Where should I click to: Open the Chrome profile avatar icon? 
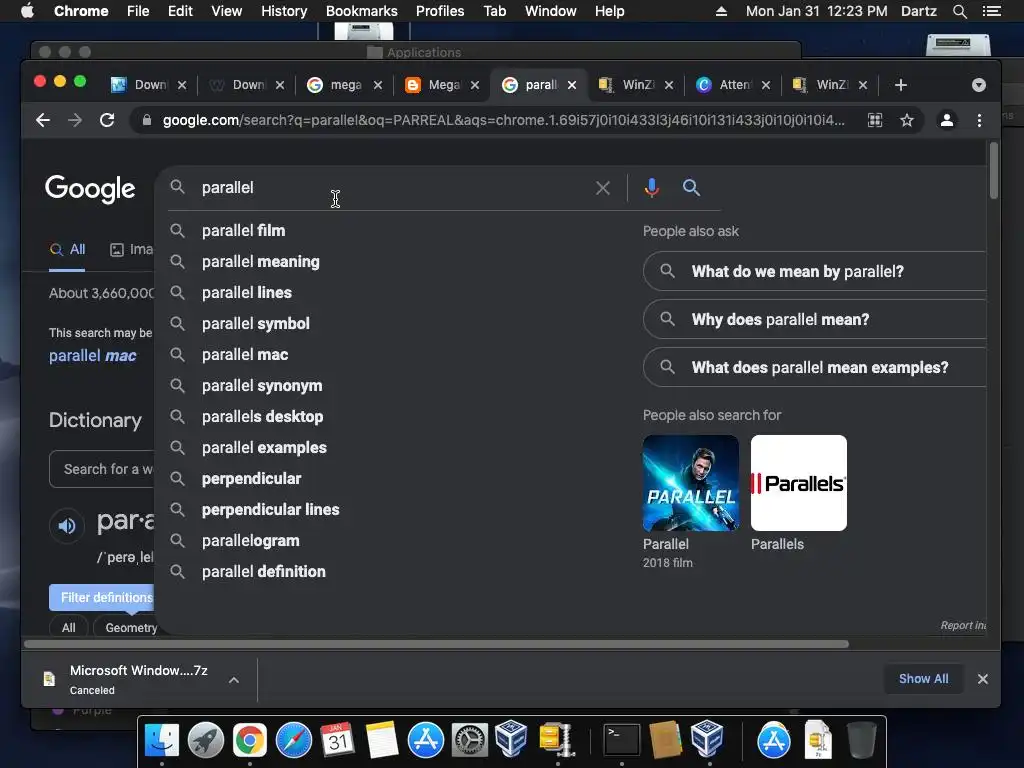point(946,120)
